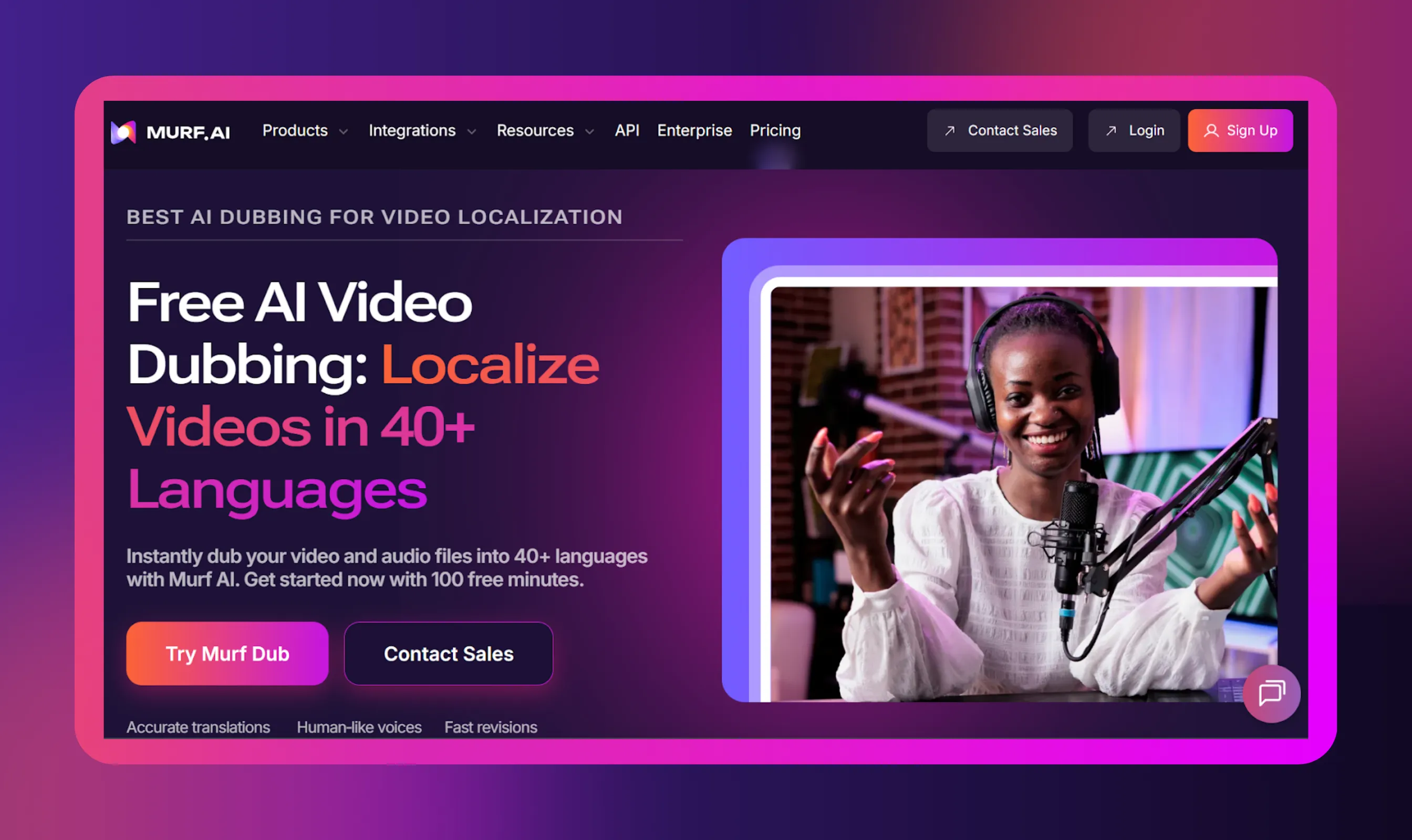Expand the Products dropdown chevron
The width and height of the screenshot is (1412, 840).
[343, 132]
